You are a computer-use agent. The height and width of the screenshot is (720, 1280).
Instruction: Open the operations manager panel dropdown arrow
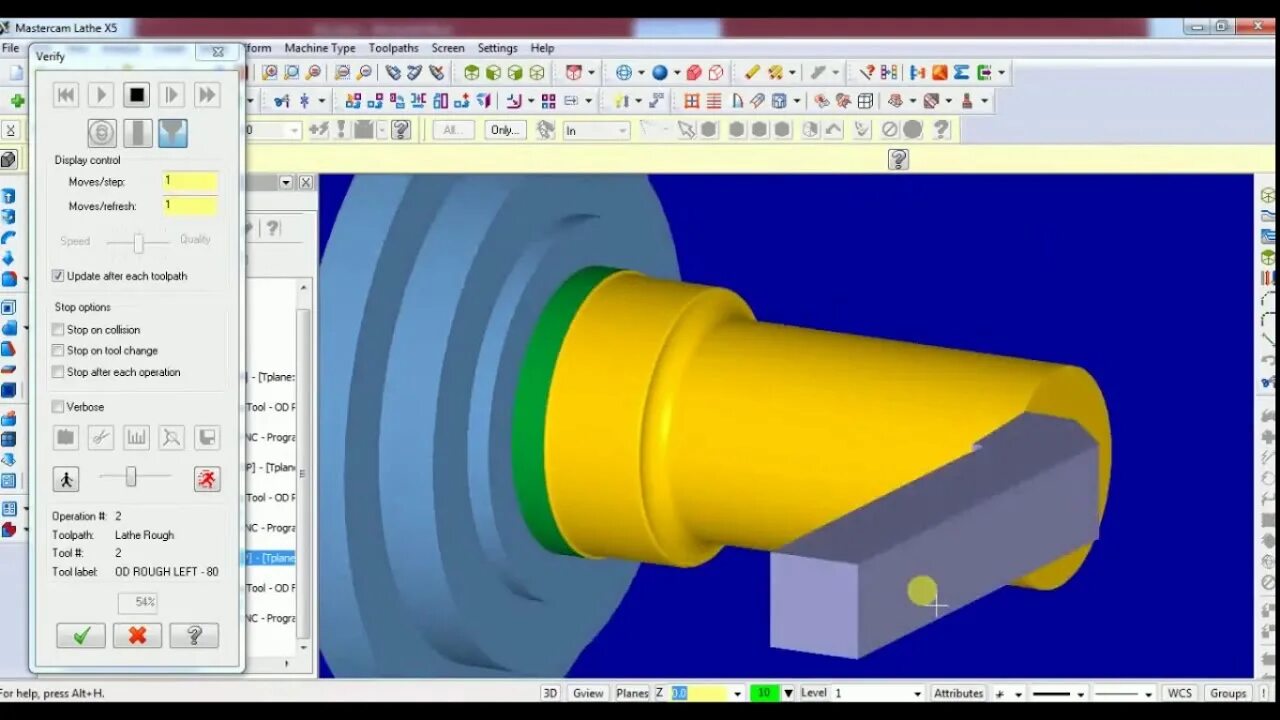[286, 182]
